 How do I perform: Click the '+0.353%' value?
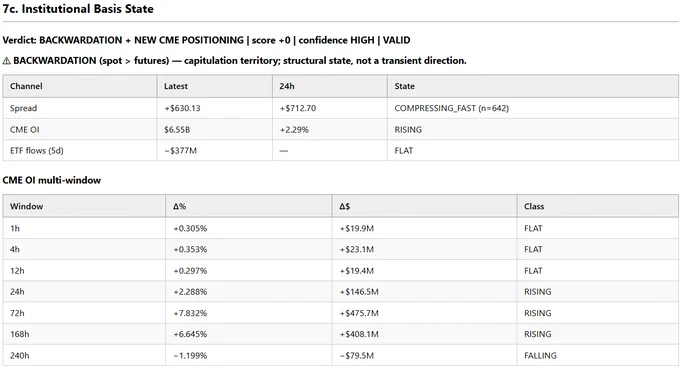(x=190, y=249)
